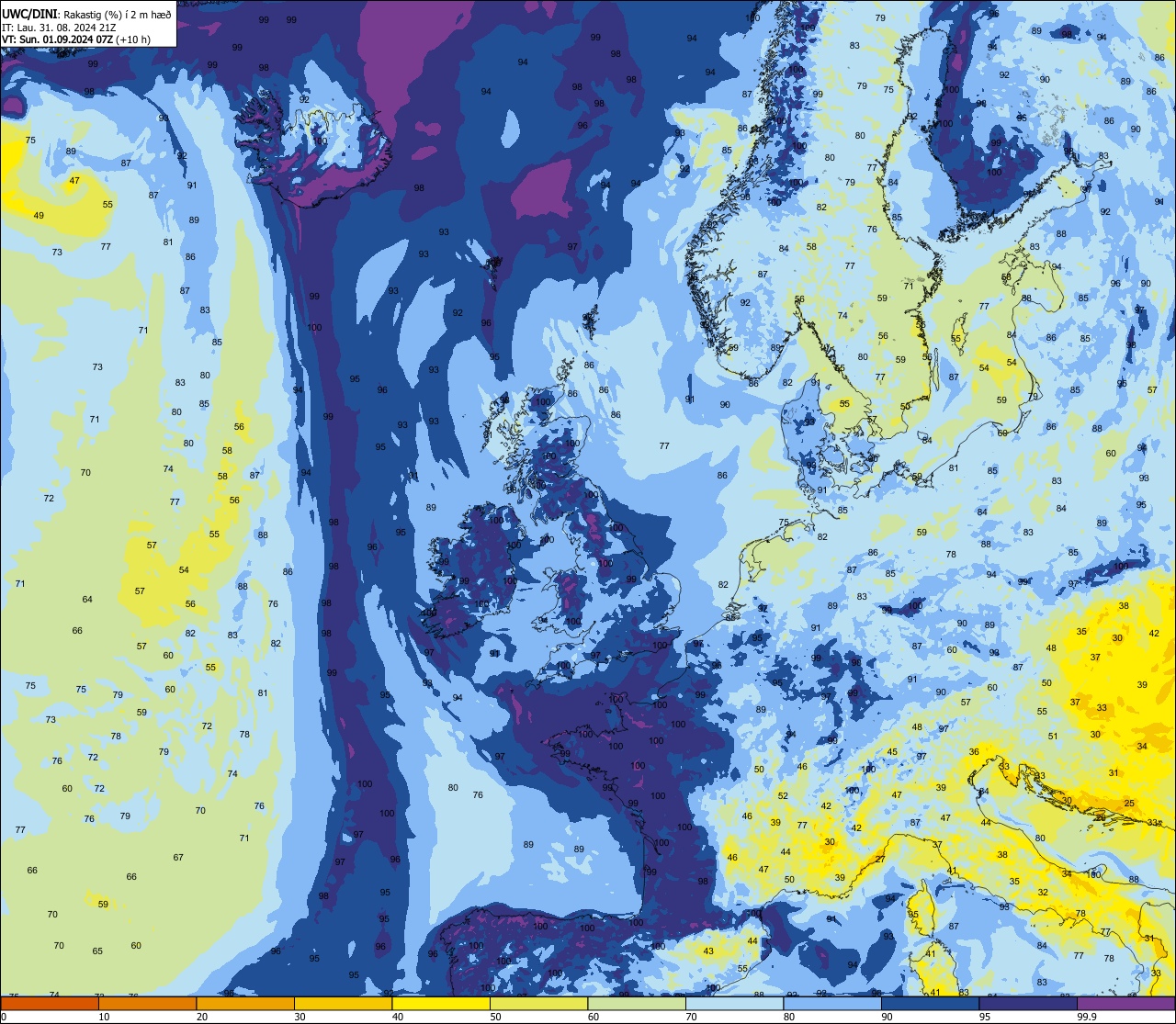
Task: Click the initial time line 'IT: Lau. 31. 08. 2024 21Z'
Action: point(59,27)
